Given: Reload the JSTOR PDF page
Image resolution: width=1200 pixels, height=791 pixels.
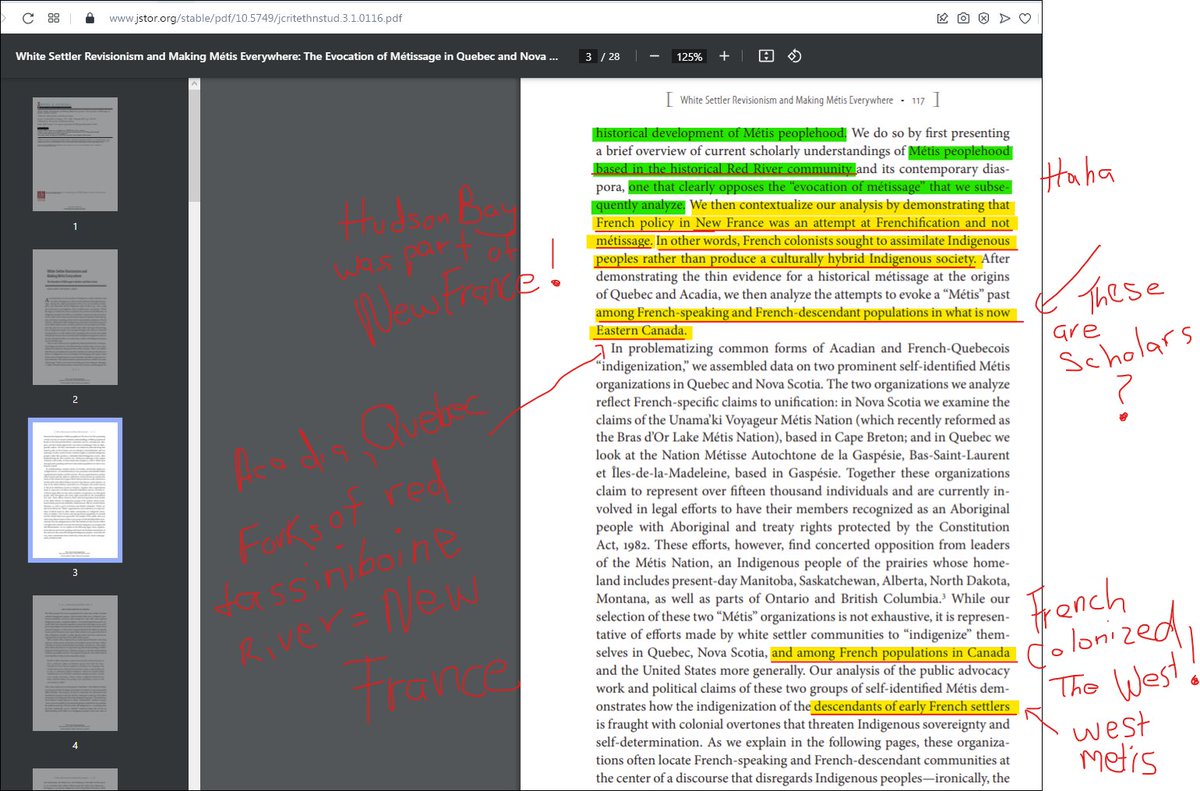Looking at the screenshot, I should 27,18.
